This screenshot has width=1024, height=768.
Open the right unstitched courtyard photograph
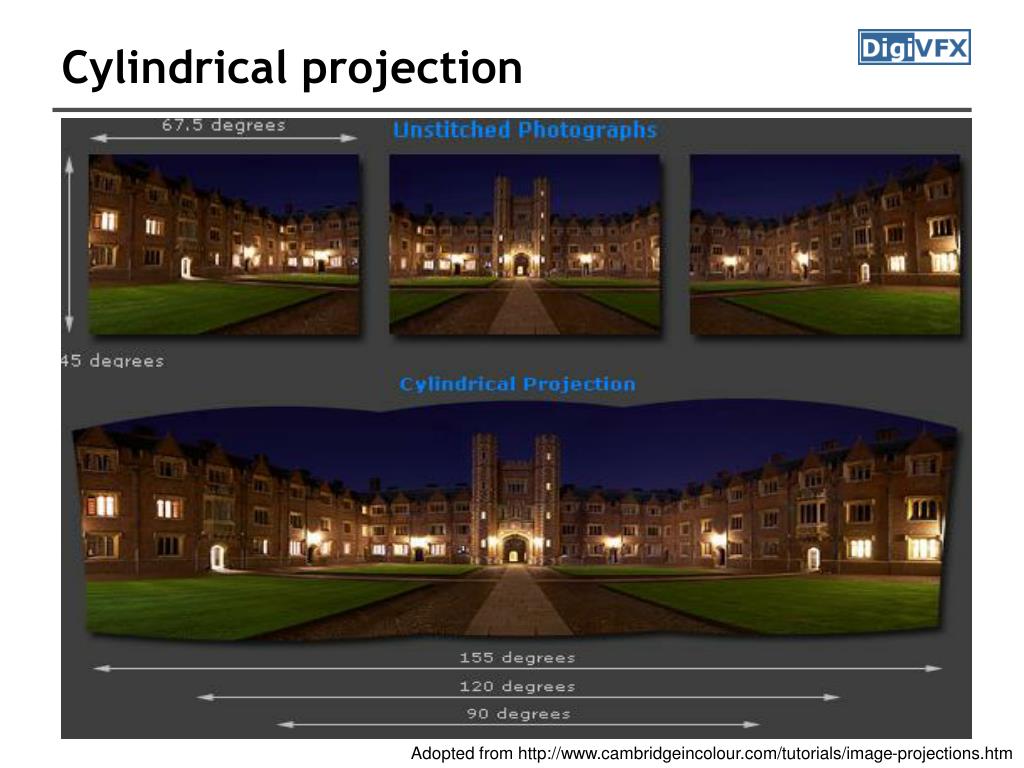click(x=825, y=245)
